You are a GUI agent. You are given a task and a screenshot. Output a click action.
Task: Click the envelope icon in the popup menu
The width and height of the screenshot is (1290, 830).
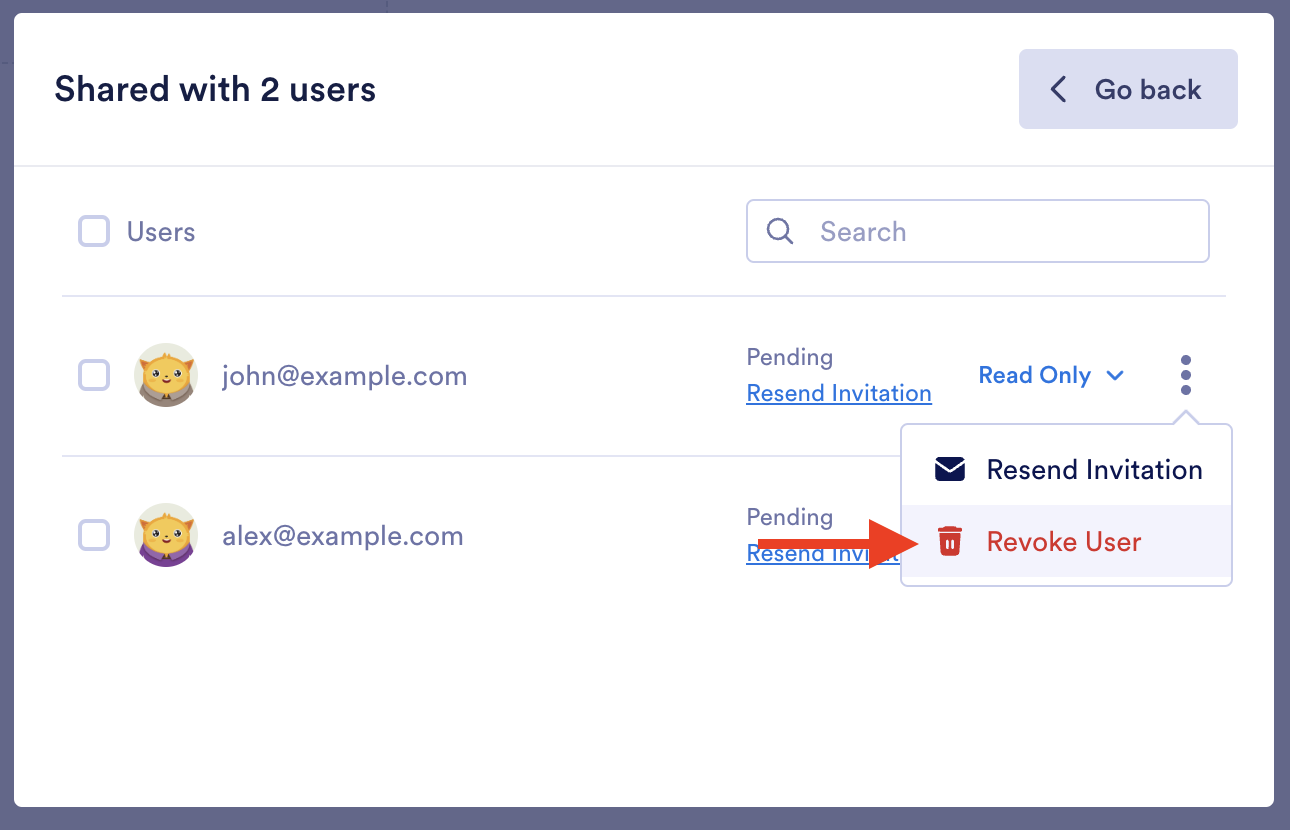tap(949, 470)
